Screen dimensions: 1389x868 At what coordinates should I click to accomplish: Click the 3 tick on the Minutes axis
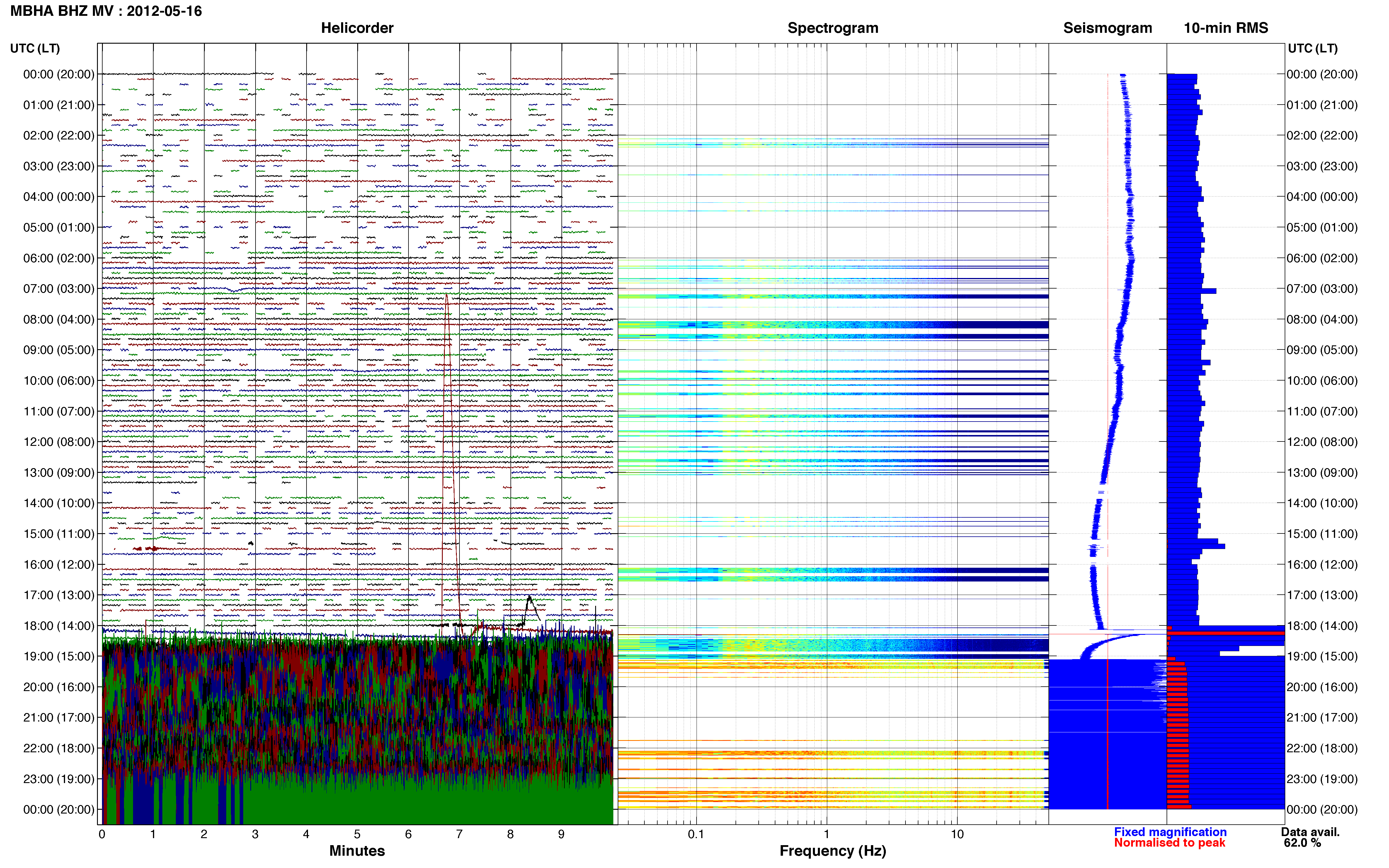255,834
